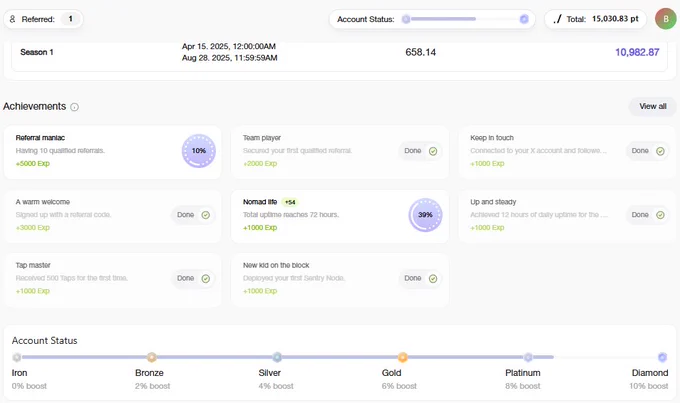Click New kid on the block checkmark
The height and width of the screenshot is (403, 680).
(433, 278)
